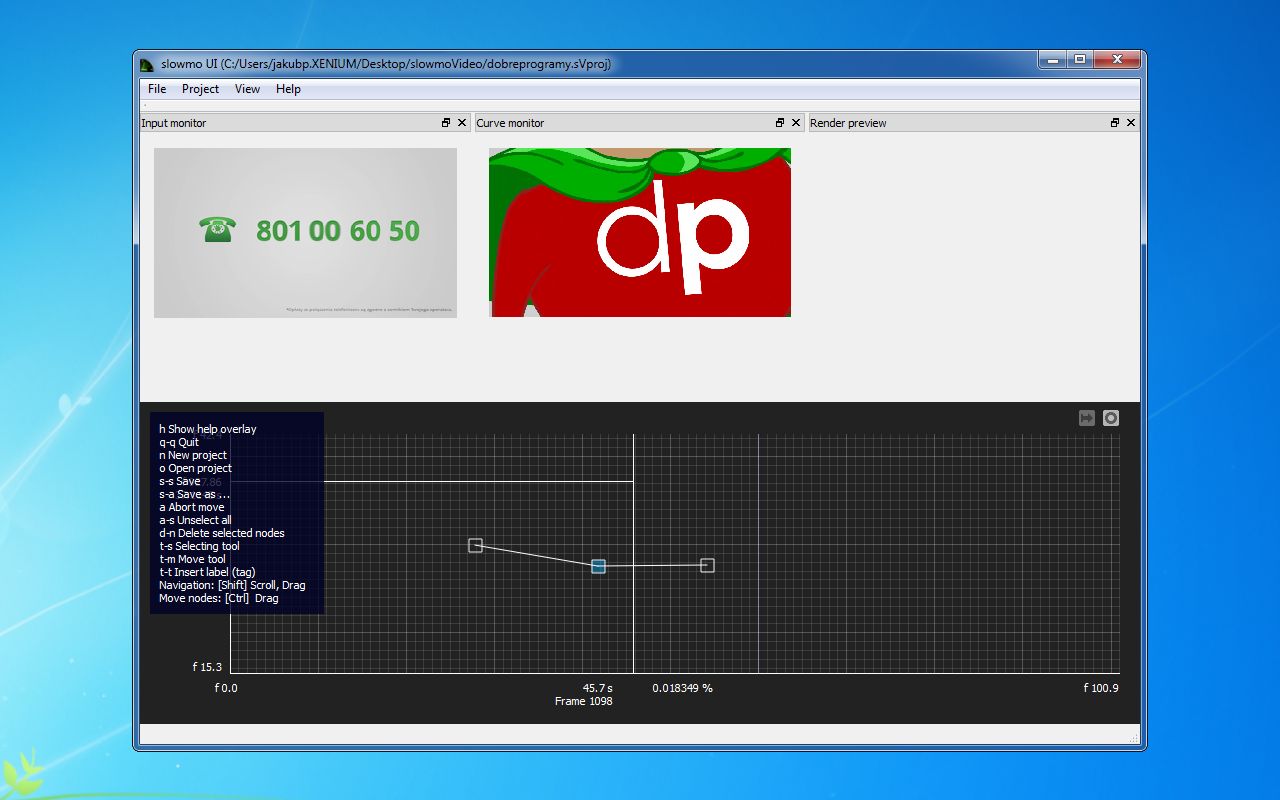Image resolution: width=1280 pixels, height=800 pixels.
Task: Click the 'Navigation: [Shift] Scroll, Drag' line
Action: pyautogui.click(x=232, y=585)
